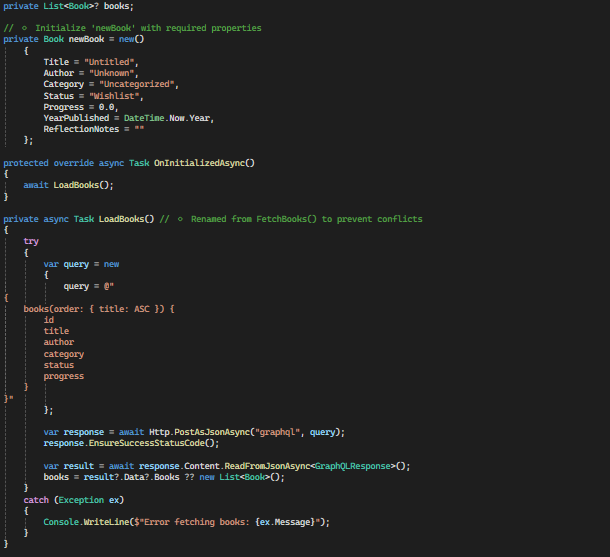Click comment 'Renamed from FetchBooks() to prevent conflicts'

(x=307, y=219)
